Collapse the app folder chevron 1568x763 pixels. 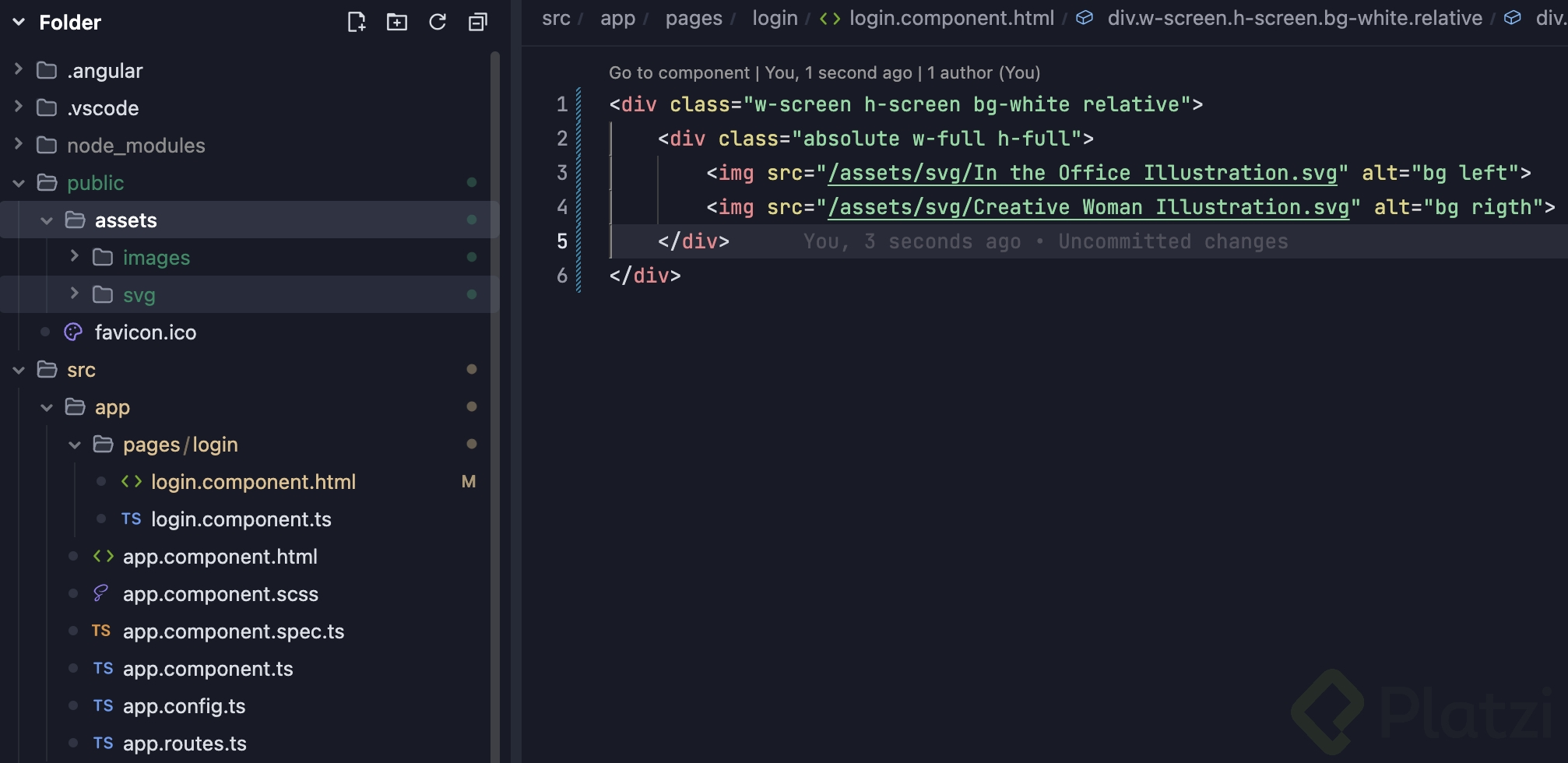point(47,407)
